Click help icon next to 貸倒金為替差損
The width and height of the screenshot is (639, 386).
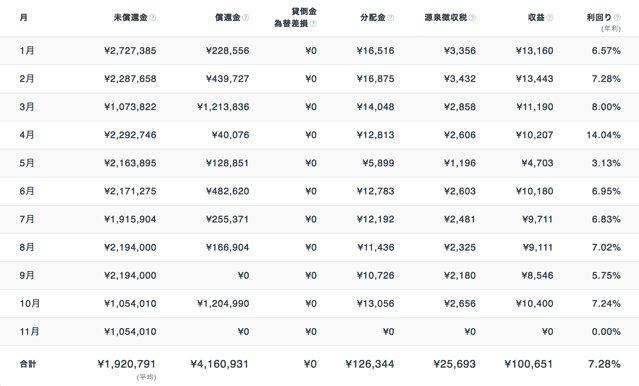point(313,24)
